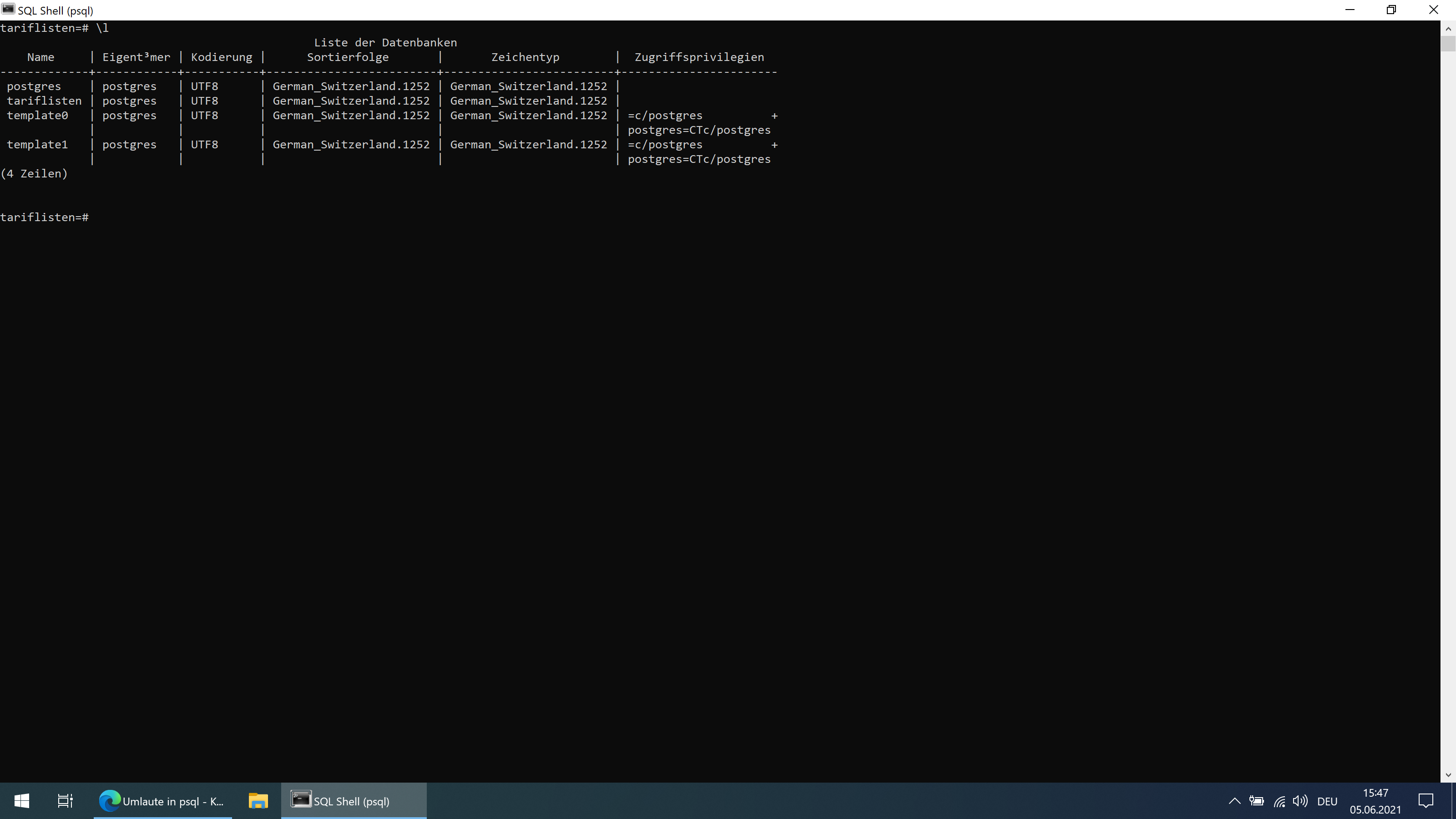Click the '(4 Zeilen)' row count text
This screenshot has height=819, width=1456.
[34, 173]
